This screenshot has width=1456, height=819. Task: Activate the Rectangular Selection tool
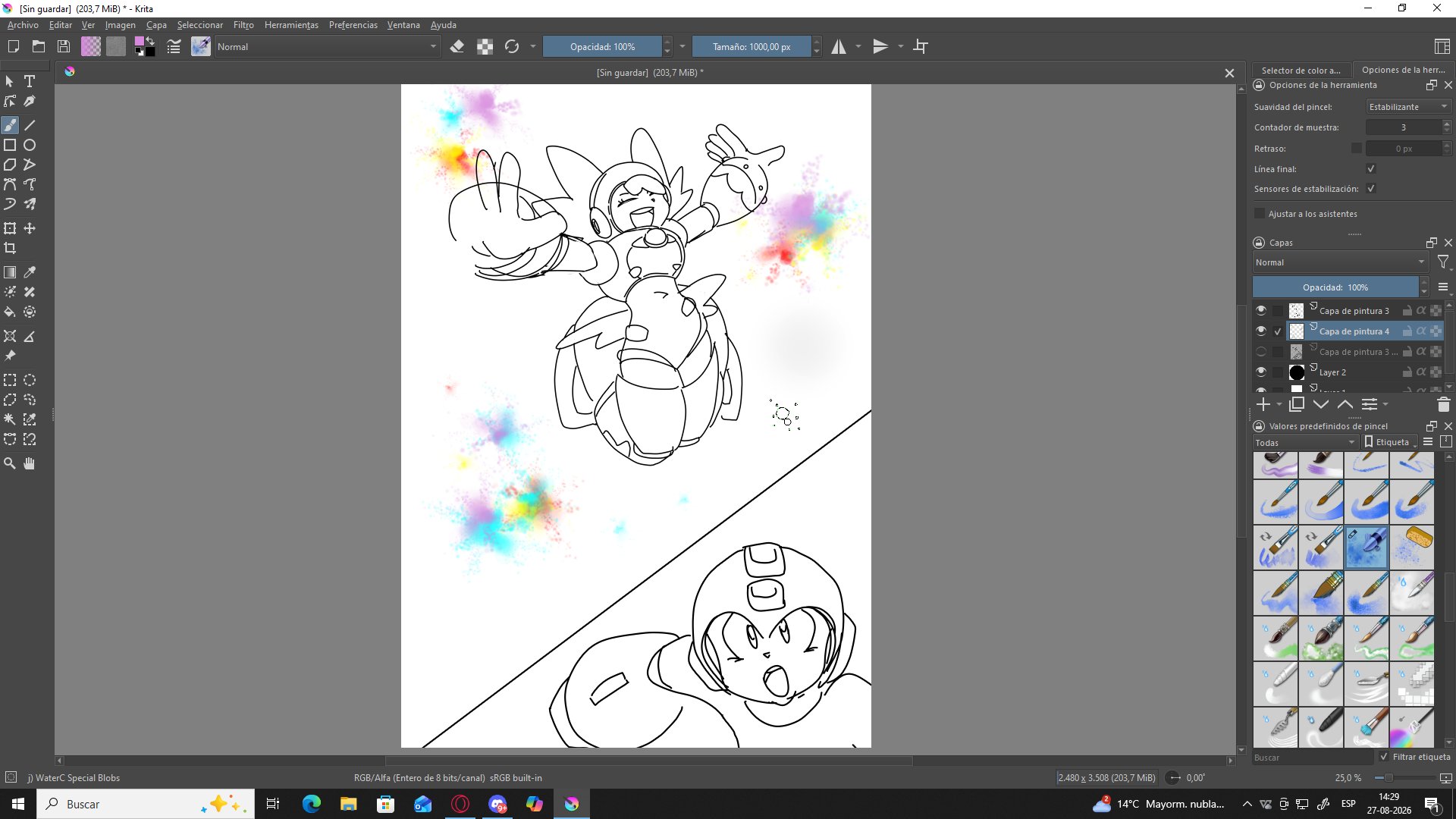[10, 380]
